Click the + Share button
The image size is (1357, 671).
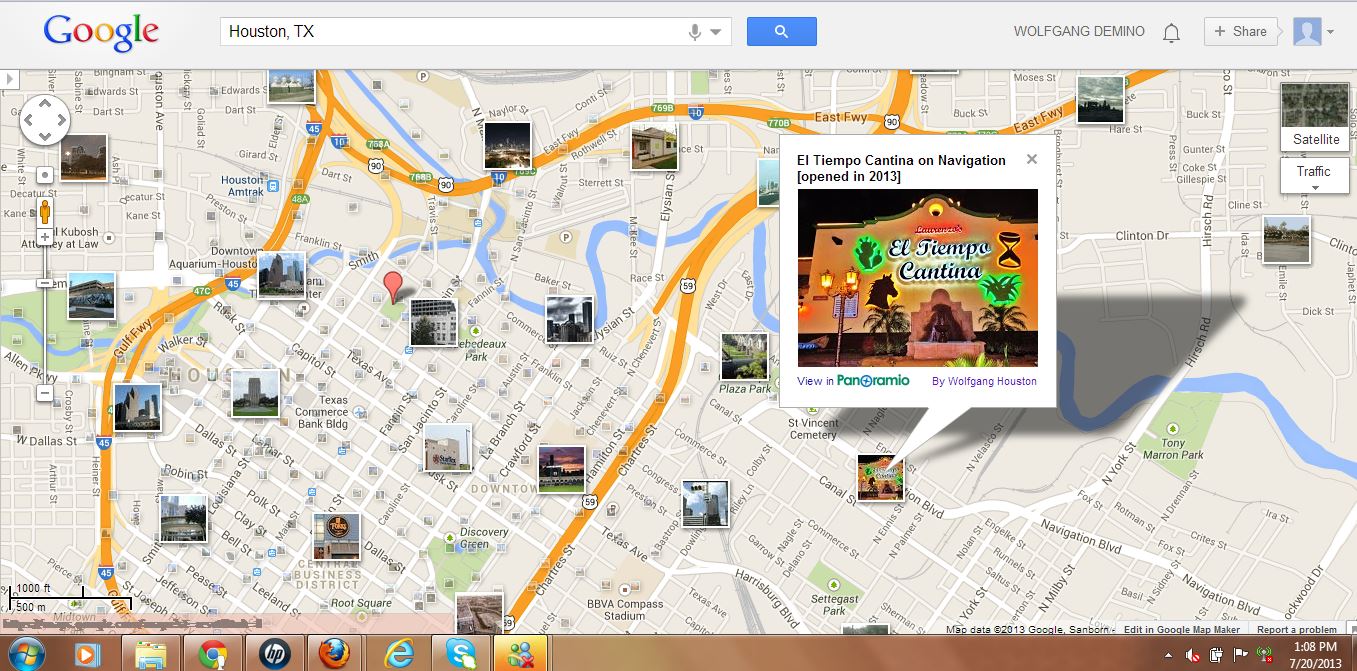click(x=1240, y=32)
